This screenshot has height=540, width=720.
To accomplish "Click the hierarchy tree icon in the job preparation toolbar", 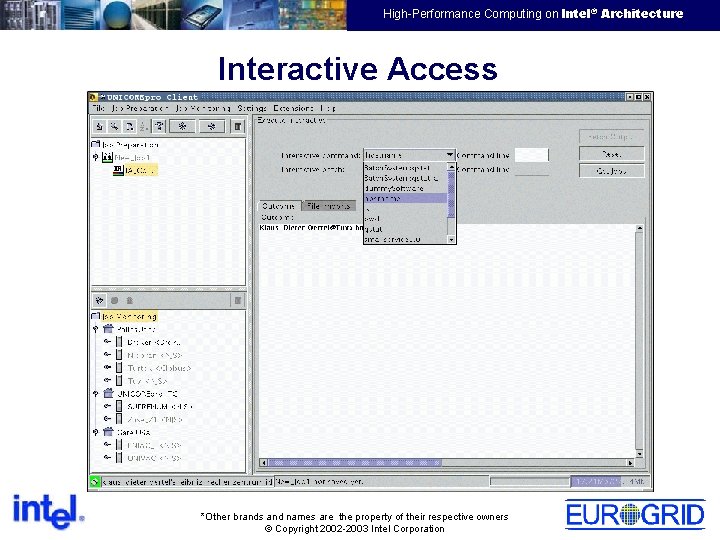I will (159, 126).
